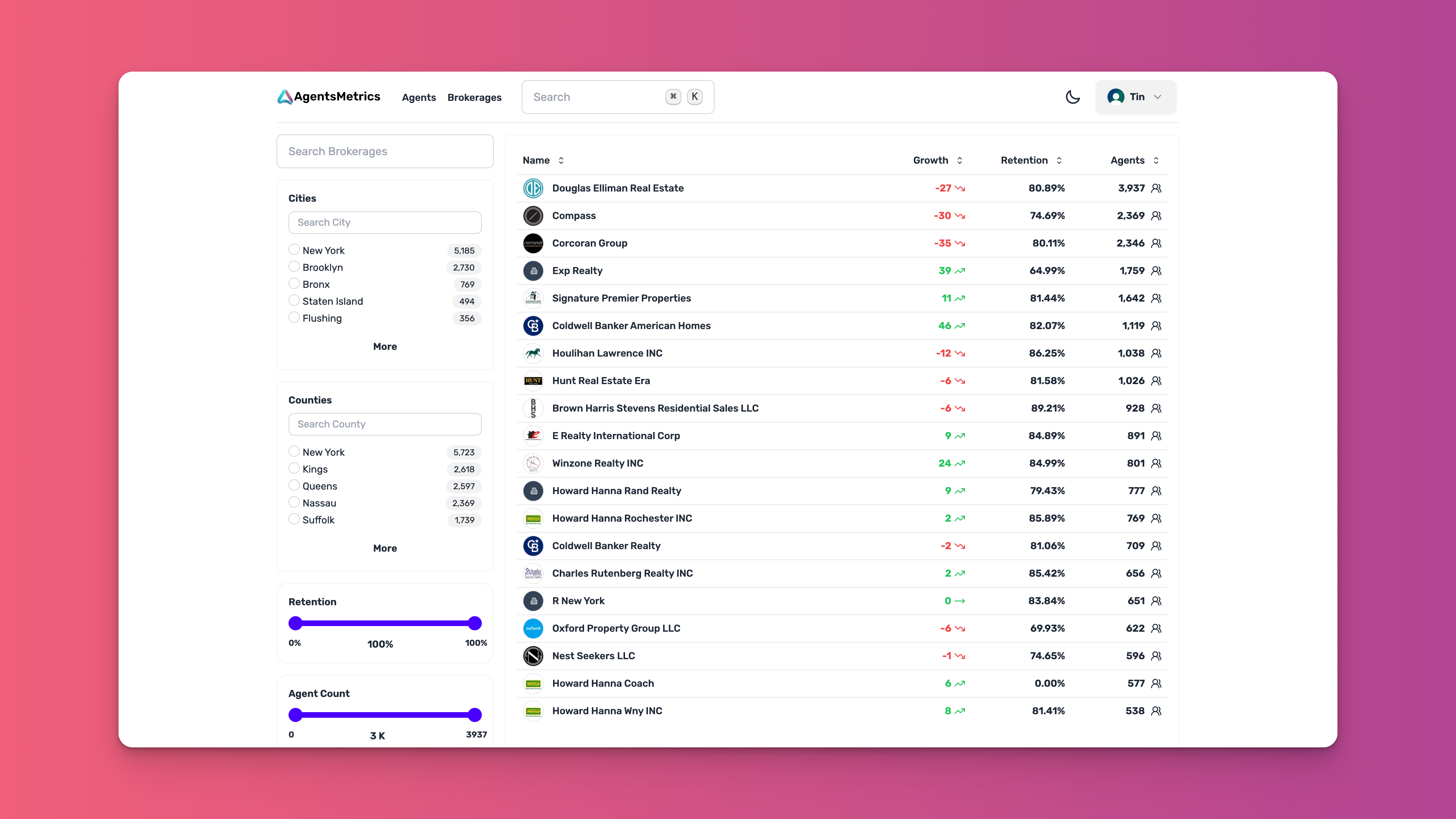Screen dimensions: 1456x819
Task: Expand more cities with More
Action: pos(385,346)
